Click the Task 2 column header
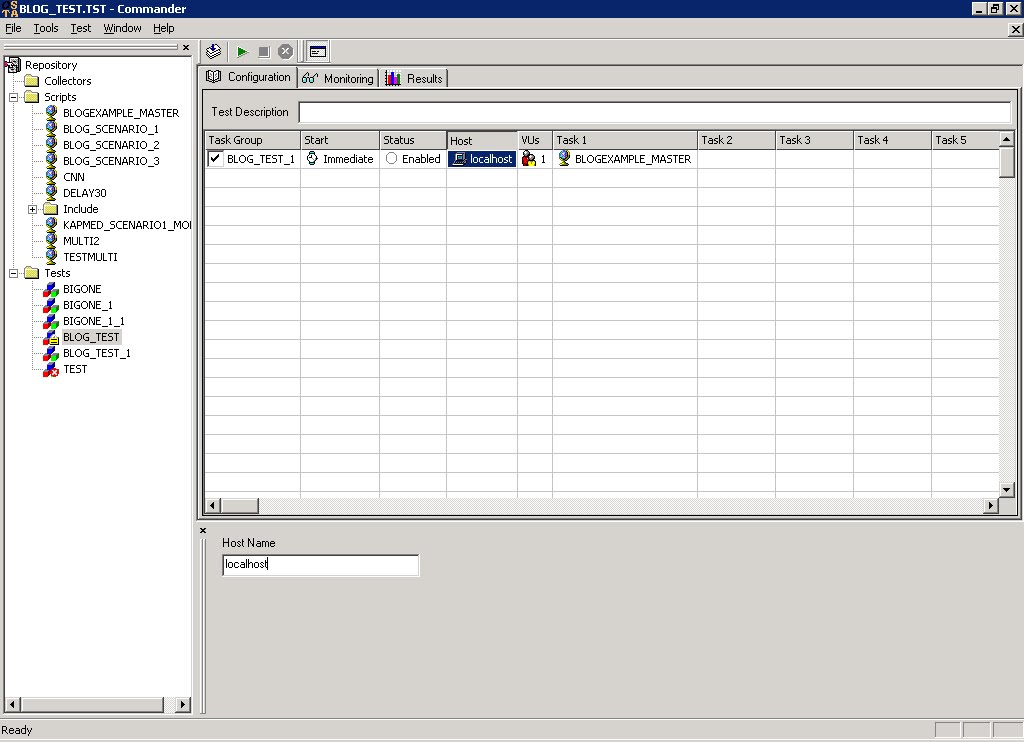The height and width of the screenshot is (742, 1024). coord(736,140)
